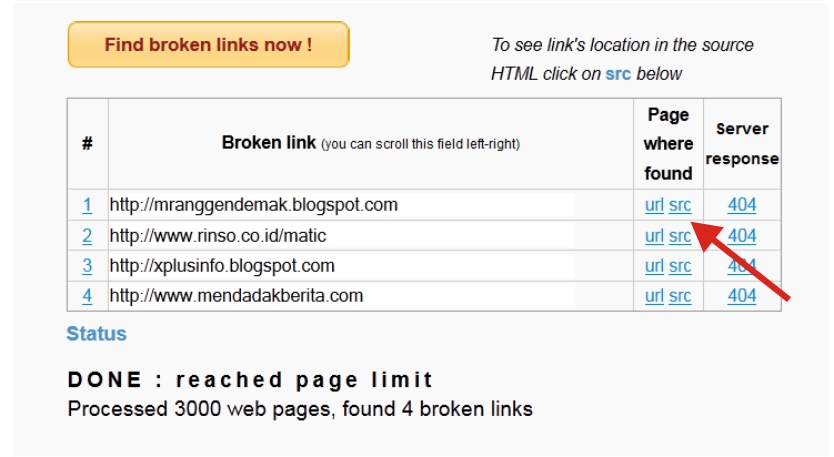Click src link for mranggendemak.blogspot.com row
834x457 pixels.
[x=680, y=205]
